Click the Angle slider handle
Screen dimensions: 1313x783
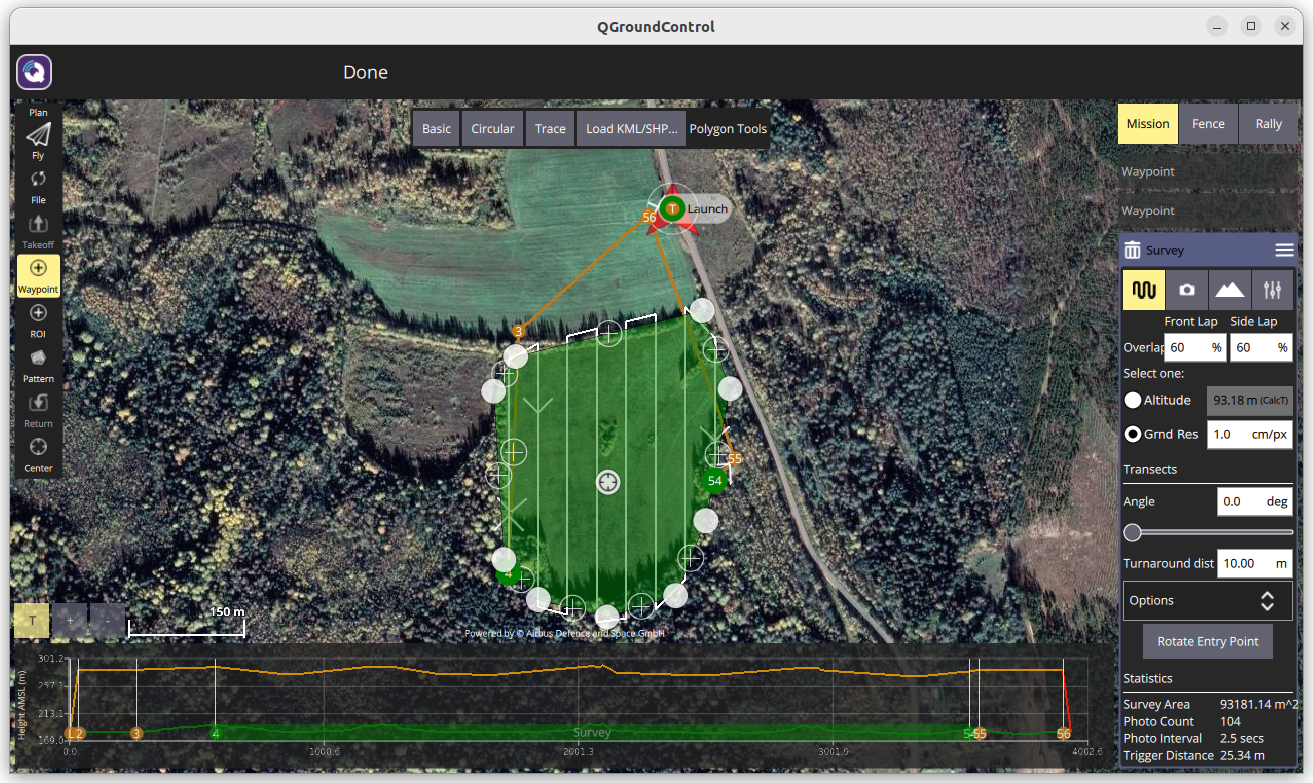(1132, 532)
